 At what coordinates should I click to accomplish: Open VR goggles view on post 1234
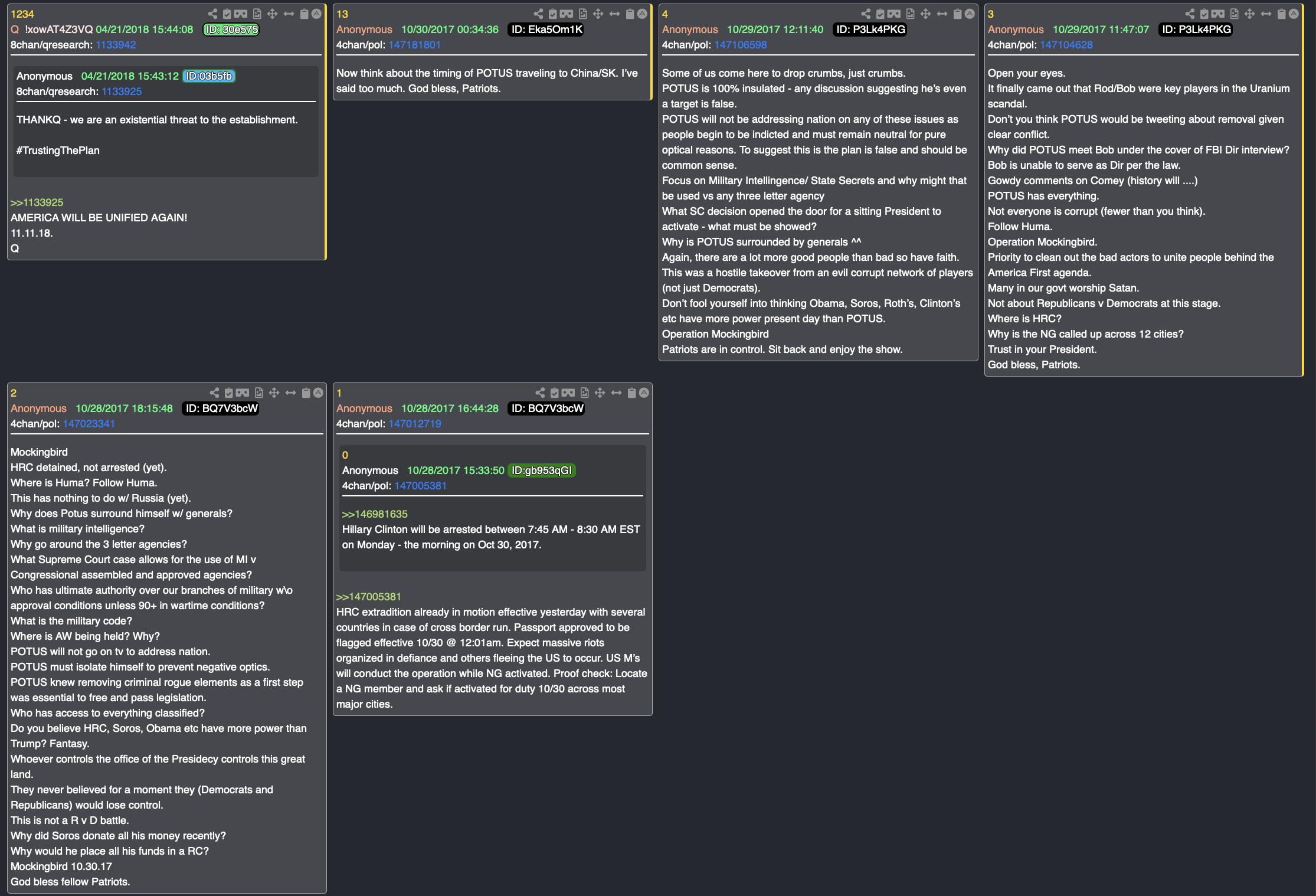[x=241, y=14]
